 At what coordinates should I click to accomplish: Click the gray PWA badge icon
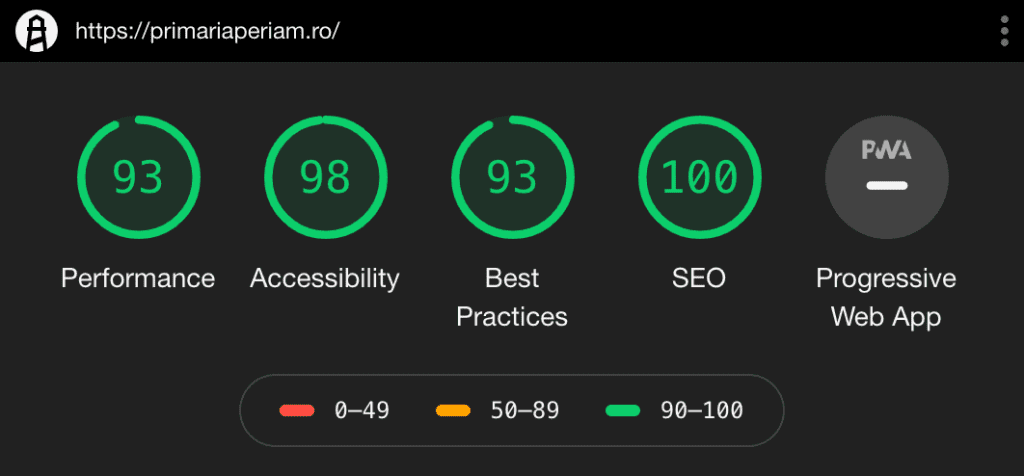886,177
